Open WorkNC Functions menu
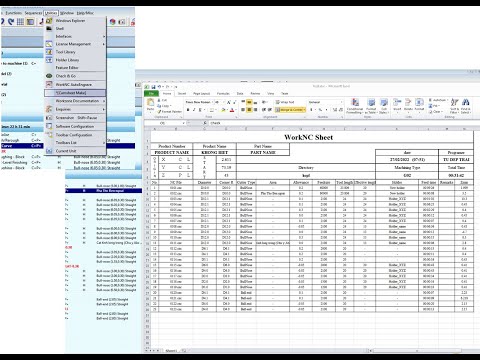The width and height of the screenshot is (480, 360). click(14, 13)
